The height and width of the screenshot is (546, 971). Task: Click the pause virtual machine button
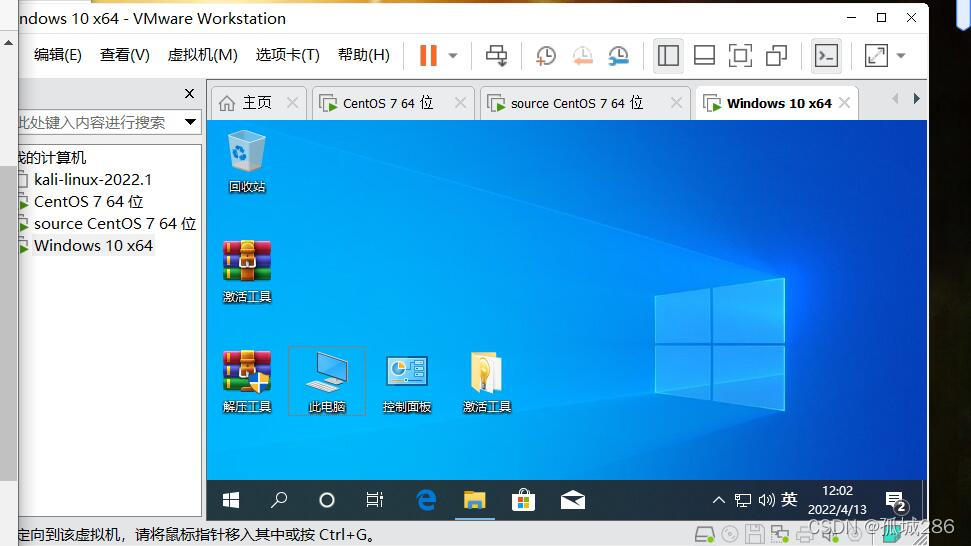(428, 55)
